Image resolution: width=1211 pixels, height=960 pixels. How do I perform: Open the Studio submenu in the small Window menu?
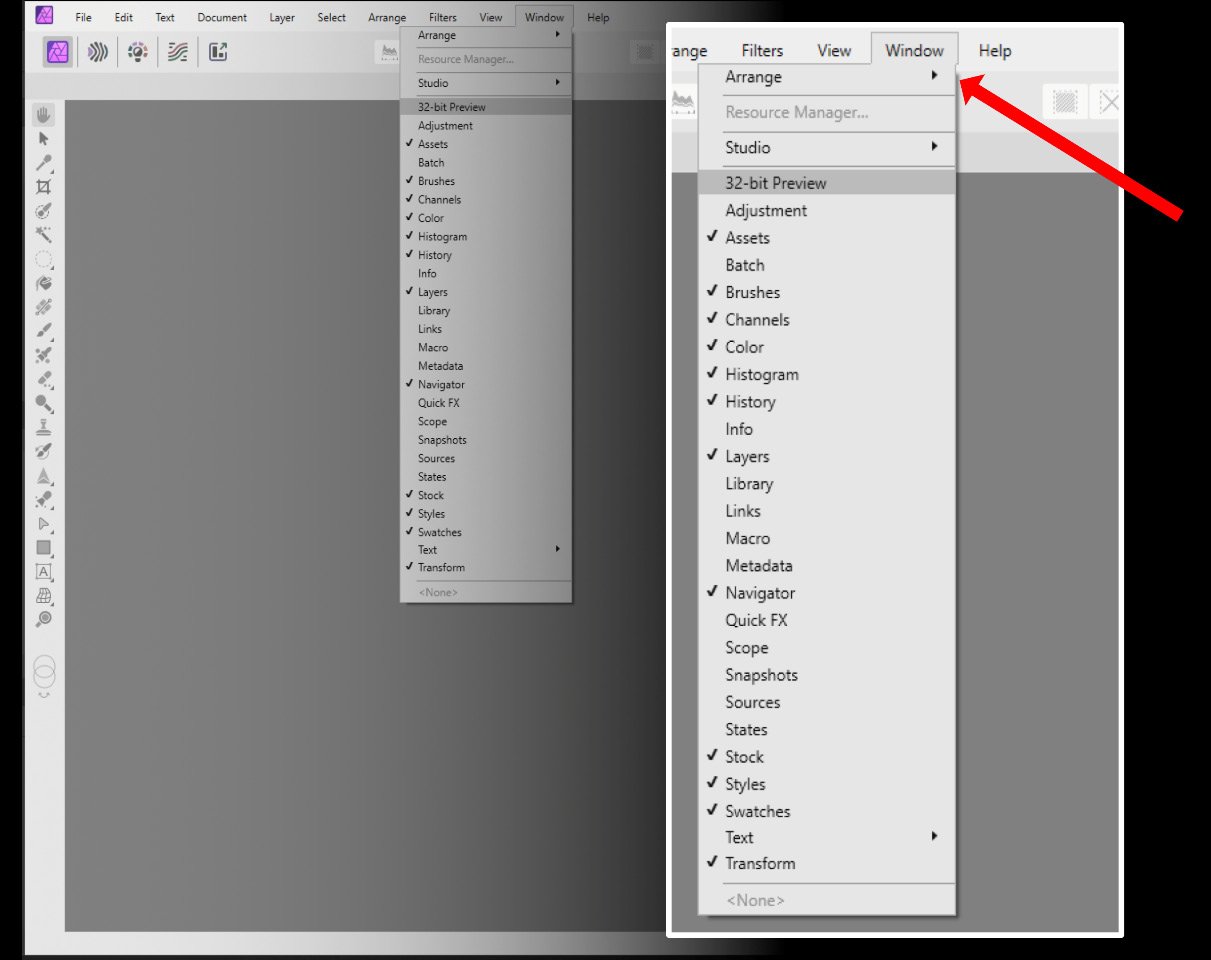[x=486, y=83]
